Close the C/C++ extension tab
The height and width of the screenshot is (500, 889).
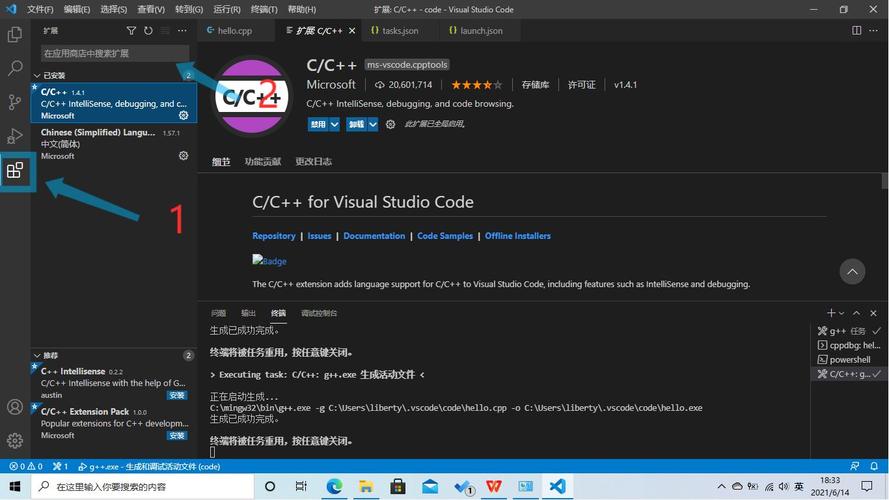(x=352, y=31)
